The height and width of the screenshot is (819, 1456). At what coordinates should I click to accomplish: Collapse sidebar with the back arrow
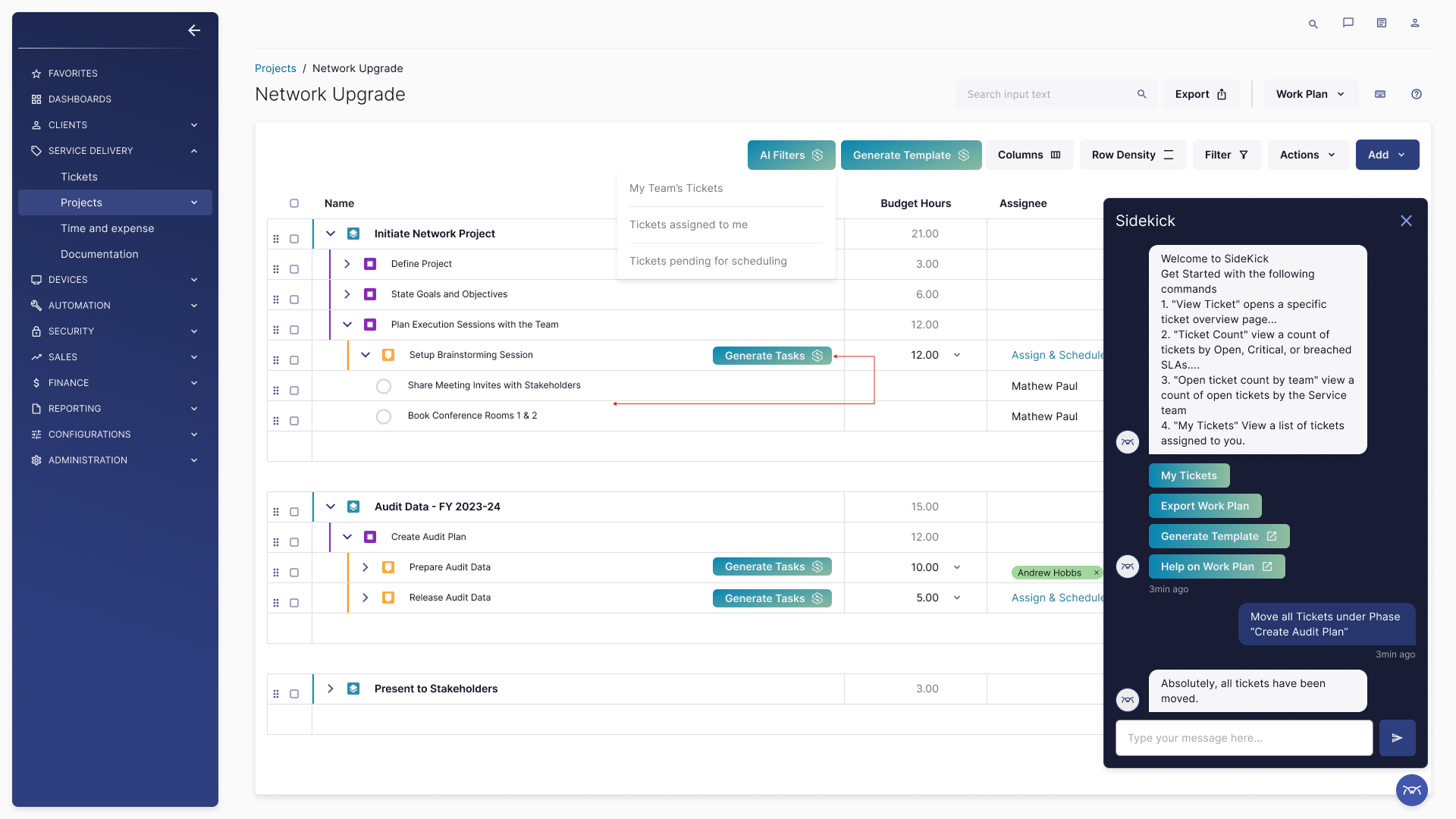point(194,30)
